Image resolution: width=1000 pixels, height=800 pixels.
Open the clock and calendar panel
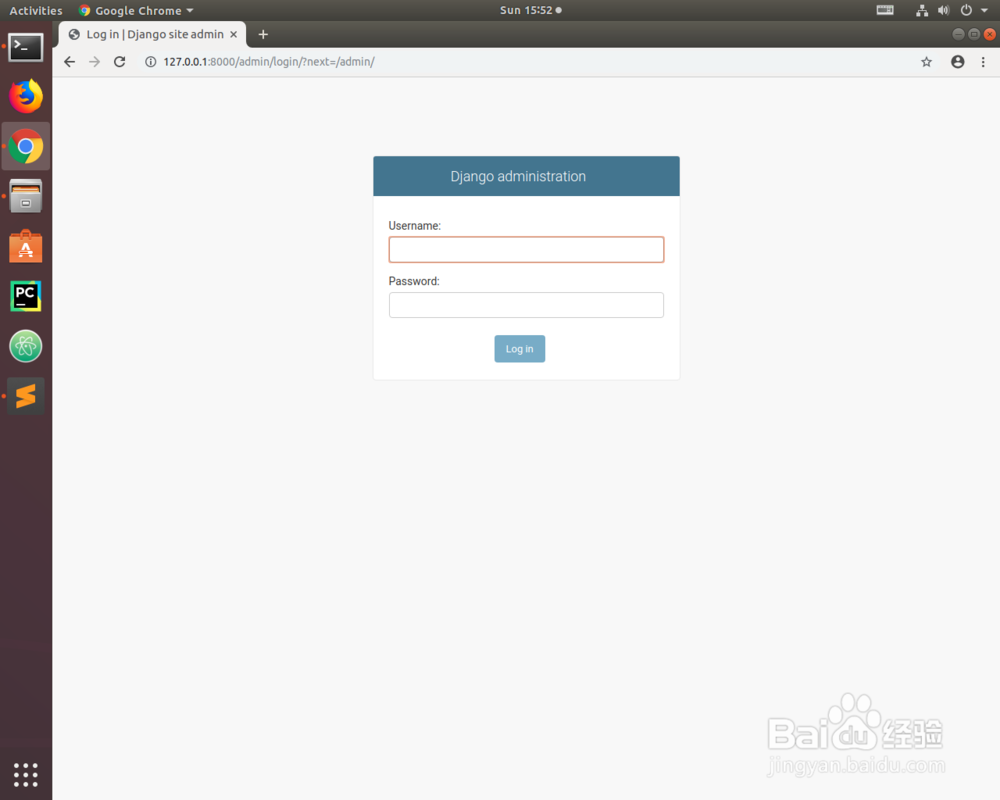point(531,10)
